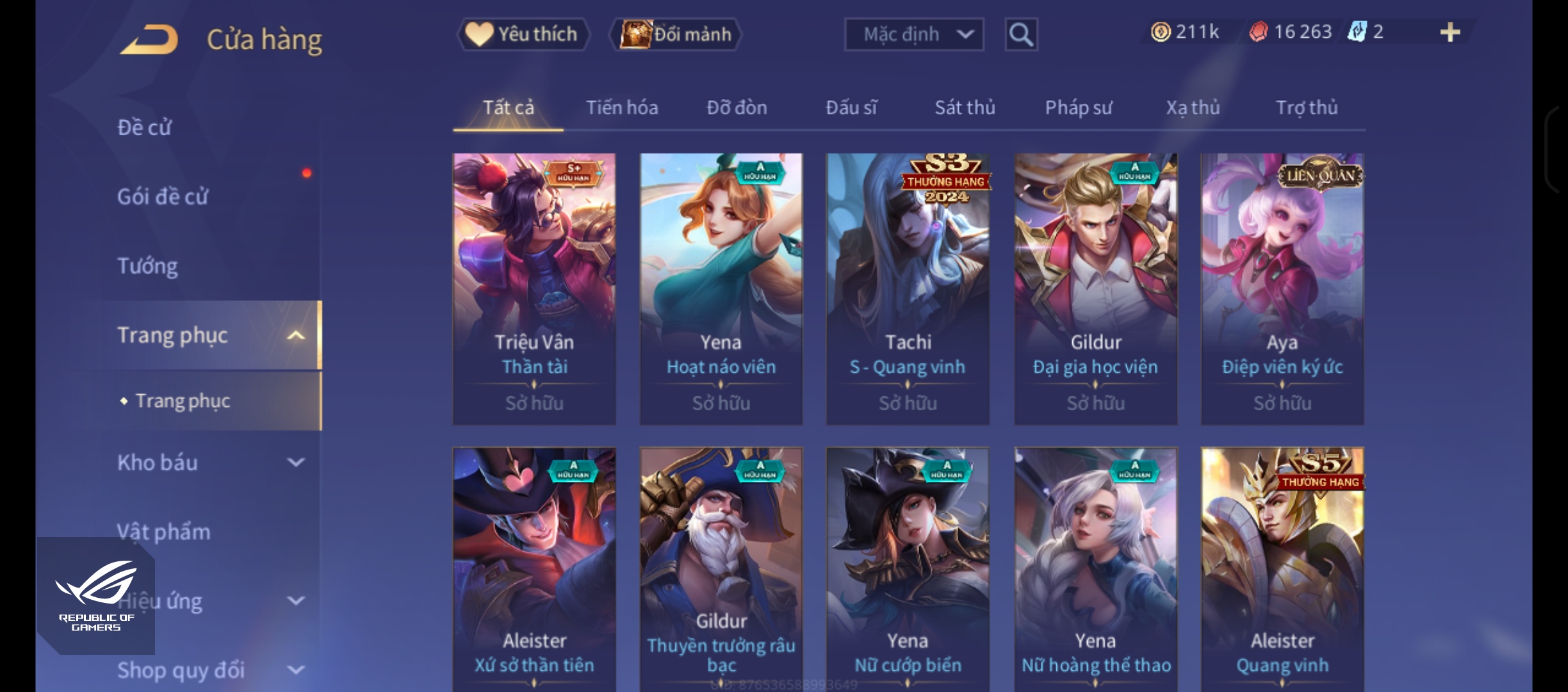Tap the plus icon to add currency
1568x692 pixels.
1450,32
